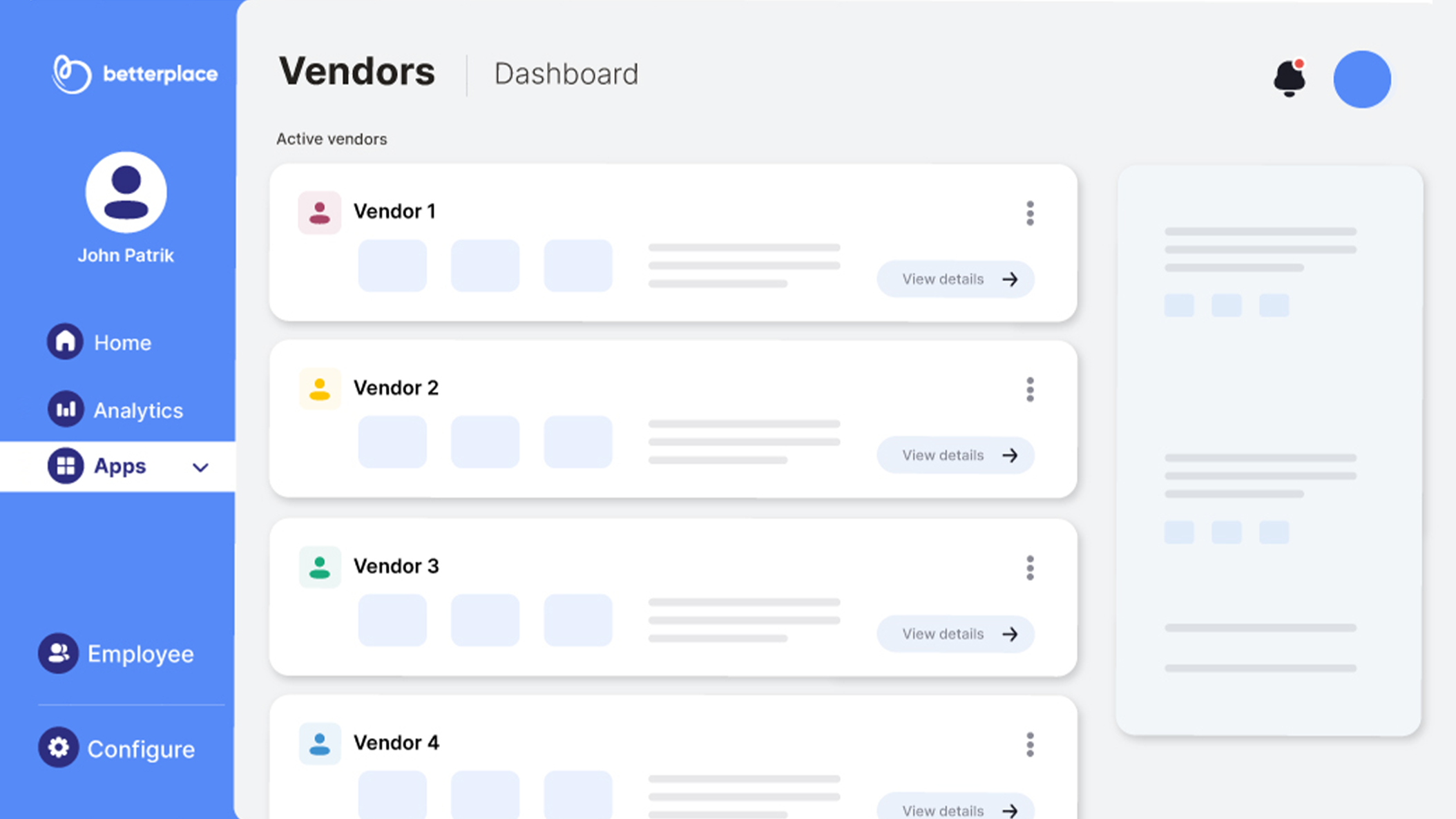The height and width of the screenshot is (819, 1456).
Task: Click Vendor 3's green avatar icon
Action: (319, 567)
